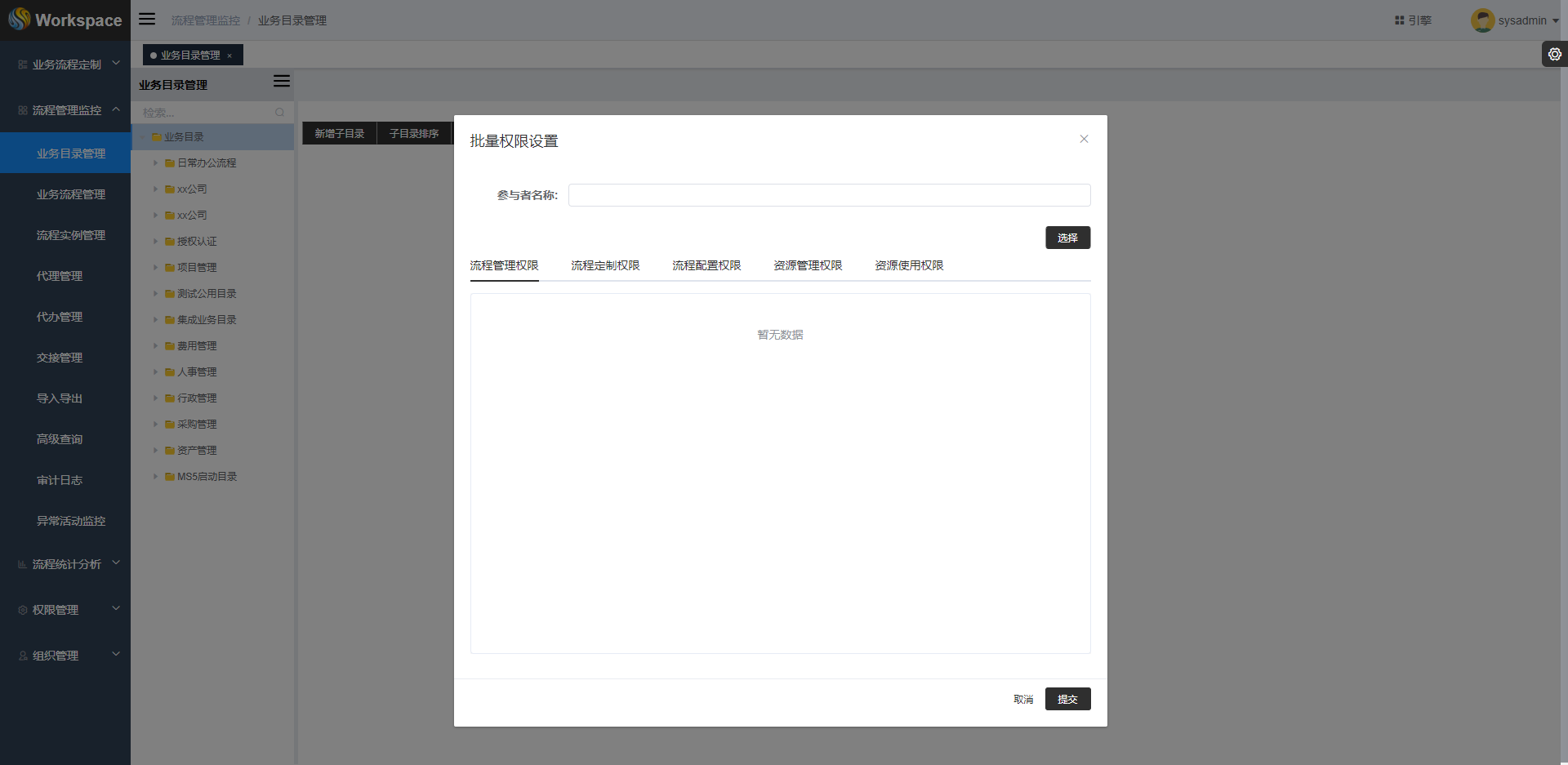Expand the 日常办公流程 tree folder
Image resolution: width=1568 pixels, height=765 pixels.
coord(155,163)
